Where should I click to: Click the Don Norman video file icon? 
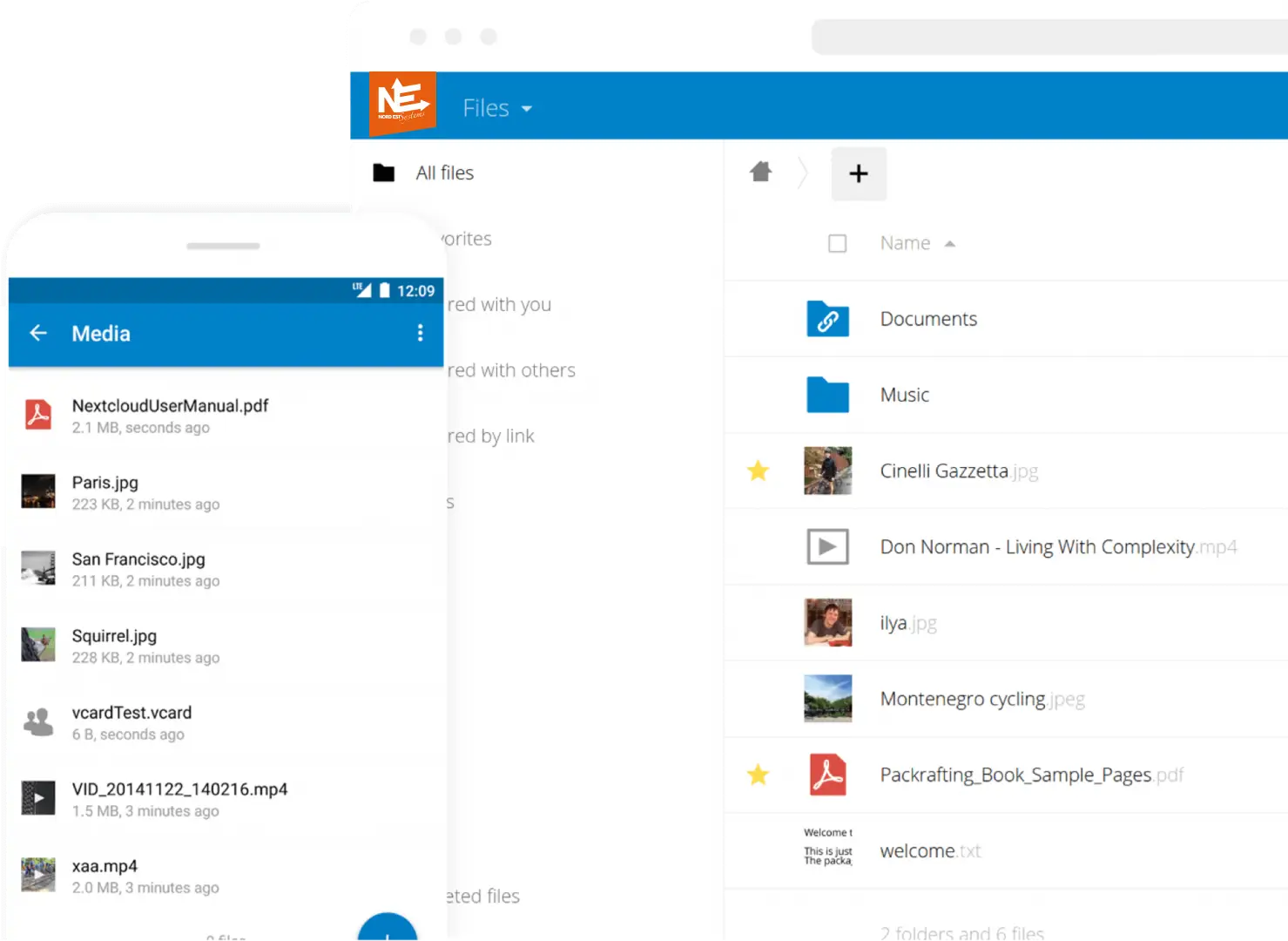827,547
